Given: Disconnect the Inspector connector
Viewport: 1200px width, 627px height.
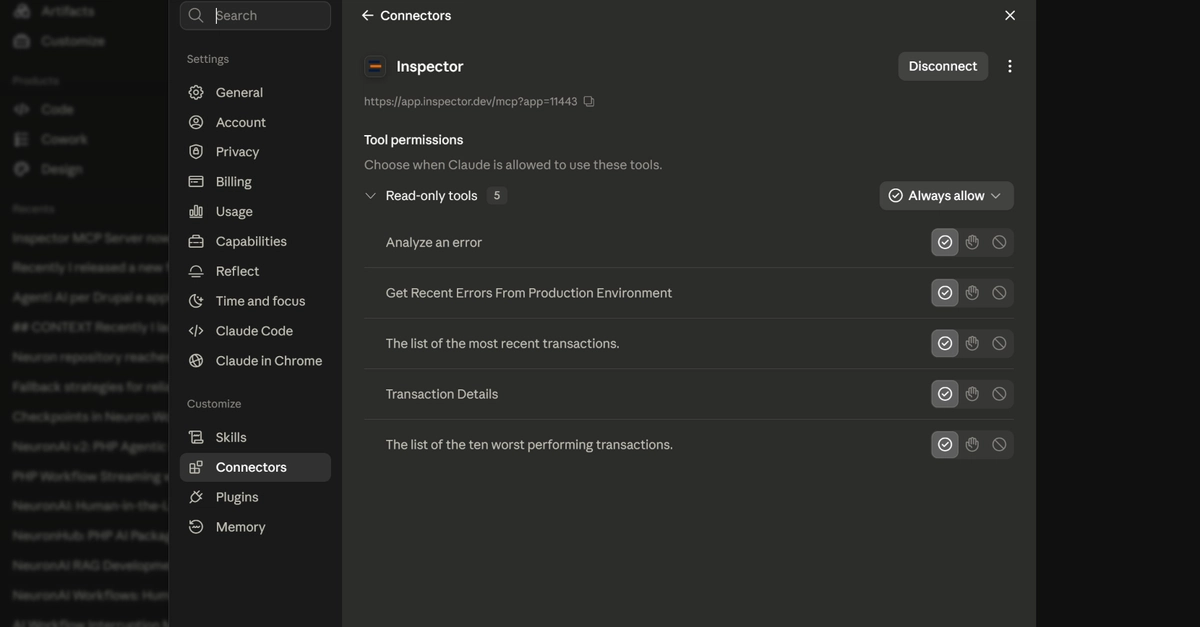Looking at the screenshot, I should (943, 66).
